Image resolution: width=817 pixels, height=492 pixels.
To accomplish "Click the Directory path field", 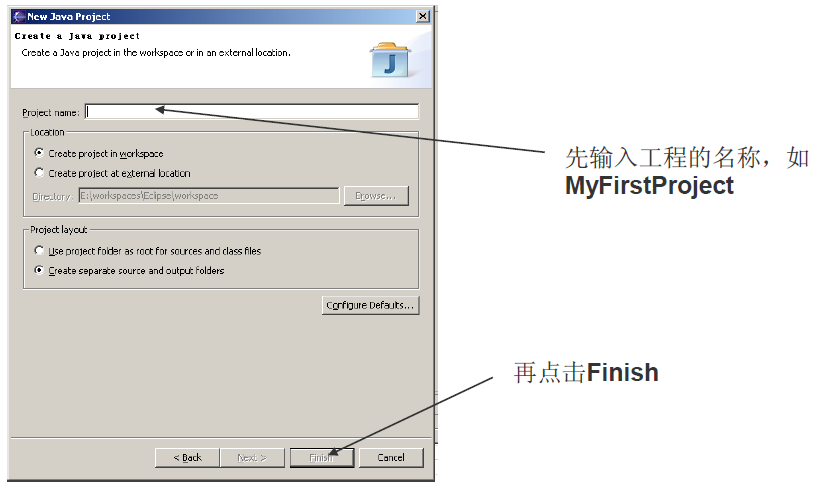I will point(208,196).
